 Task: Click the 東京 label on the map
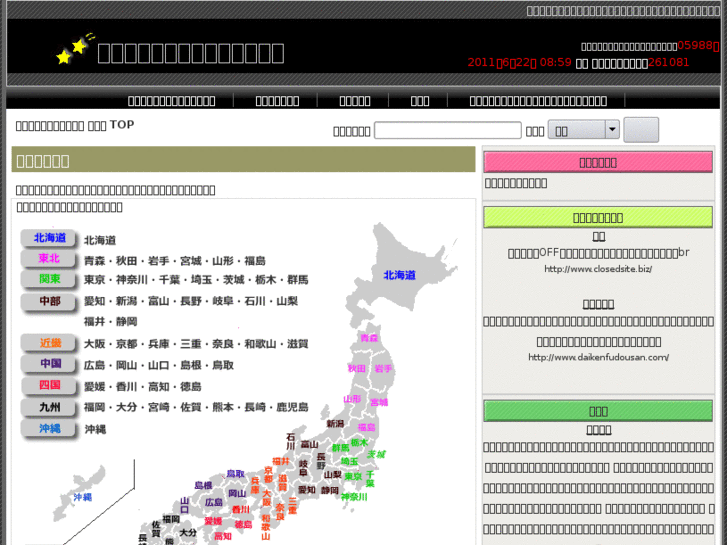click(353, 476)
